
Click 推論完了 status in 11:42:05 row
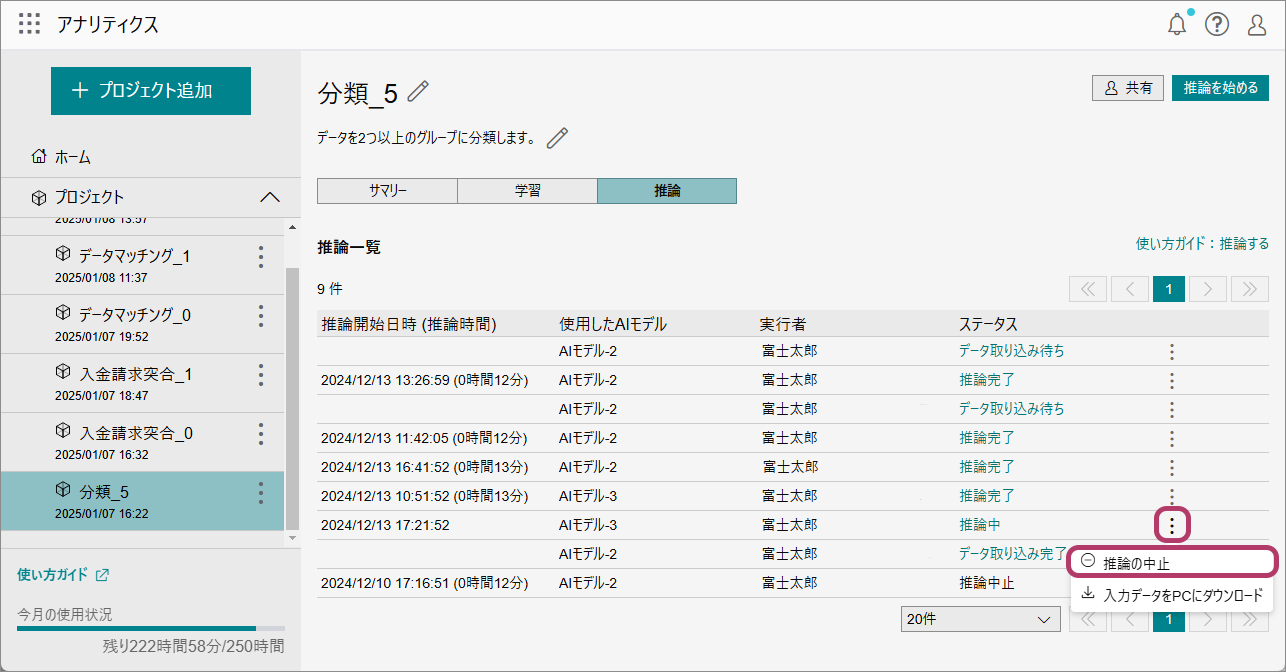coord(987,438)
